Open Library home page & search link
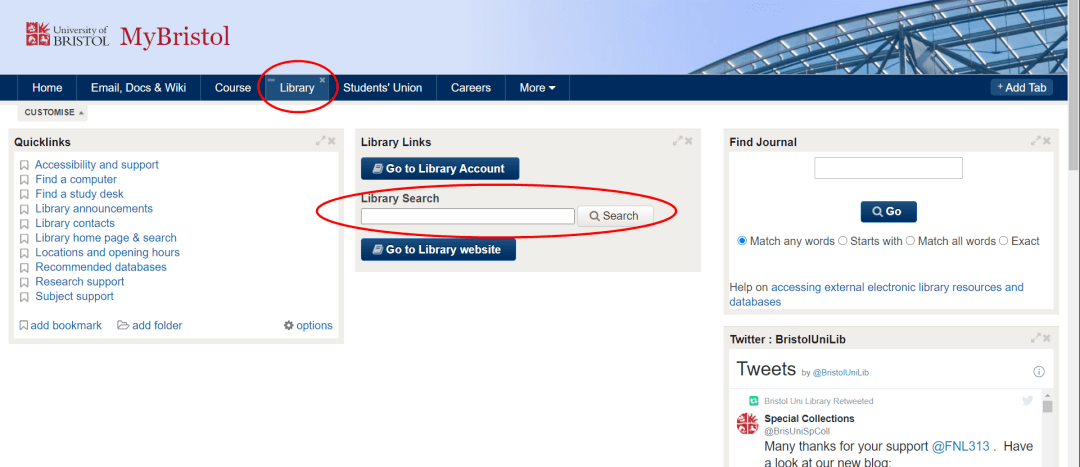1080x467 pixels. click(x=106, y=238)
